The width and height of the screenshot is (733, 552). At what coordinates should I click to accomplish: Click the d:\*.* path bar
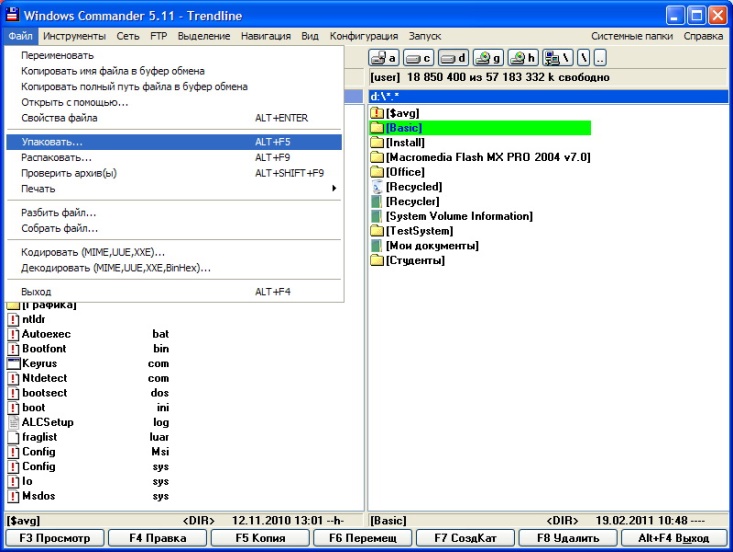548,97
